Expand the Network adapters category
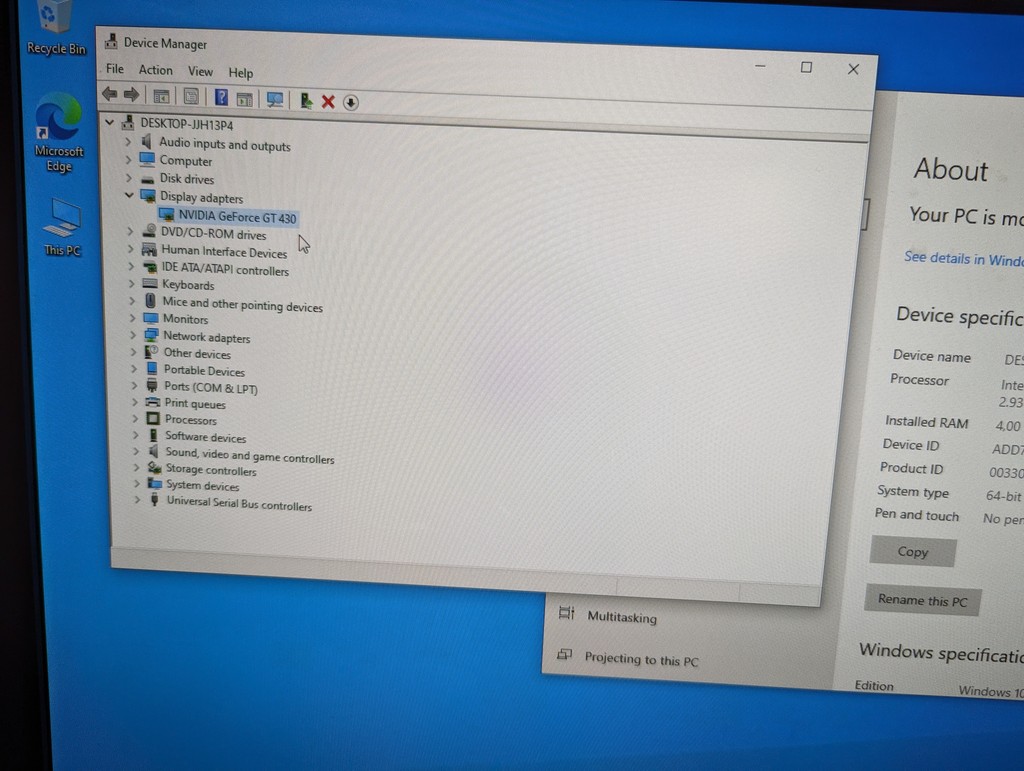 (x=133, y=335)
